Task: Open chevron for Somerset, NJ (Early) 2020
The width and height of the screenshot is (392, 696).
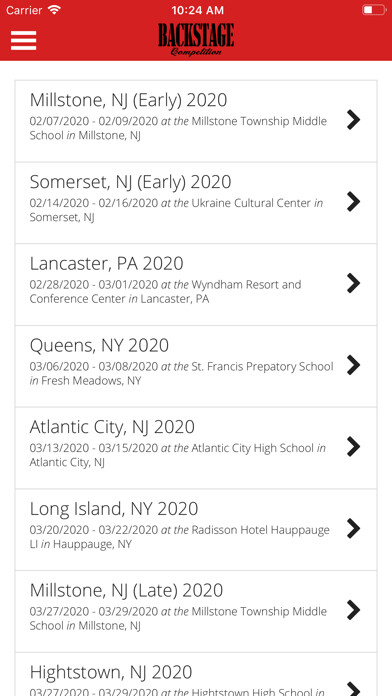Action: point(353,202)
